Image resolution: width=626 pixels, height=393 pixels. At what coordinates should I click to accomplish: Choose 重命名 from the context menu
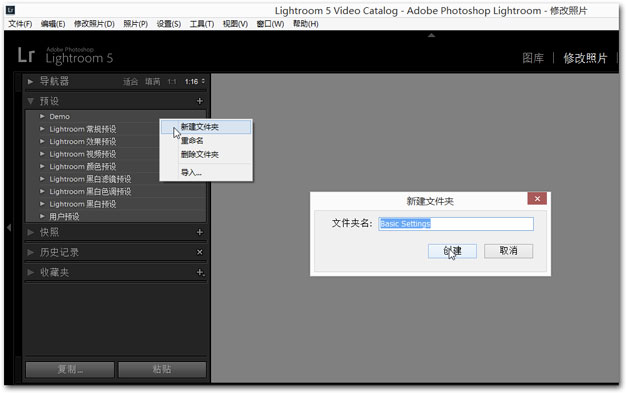[206, 141]
